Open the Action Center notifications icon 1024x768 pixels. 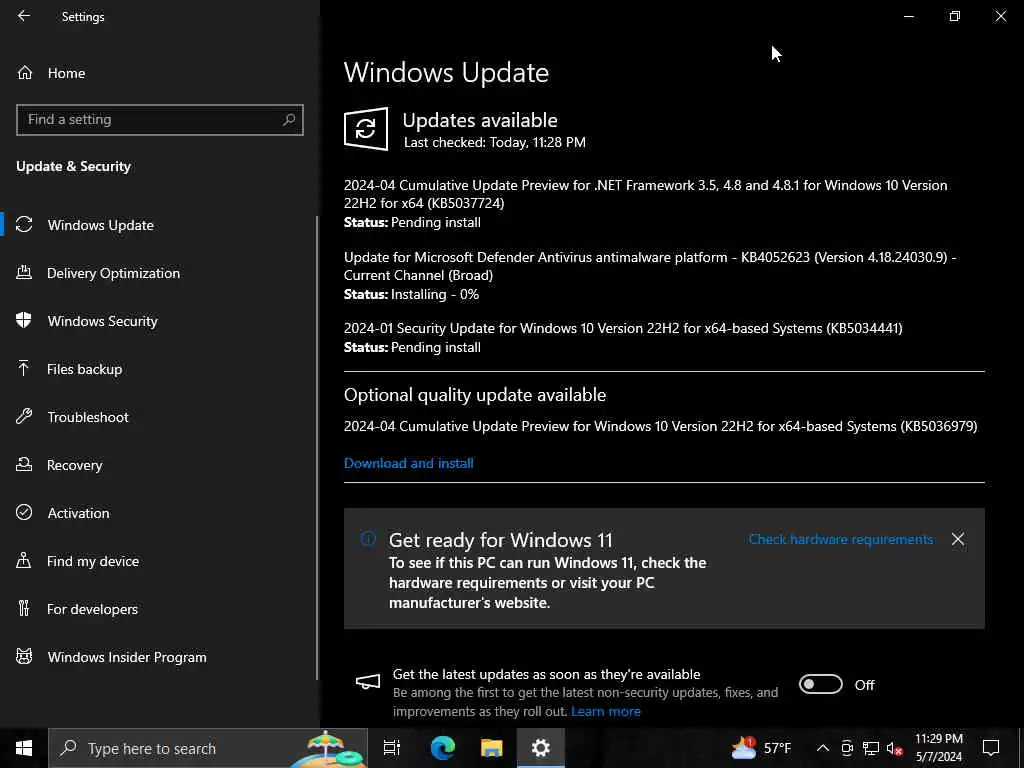991,748
